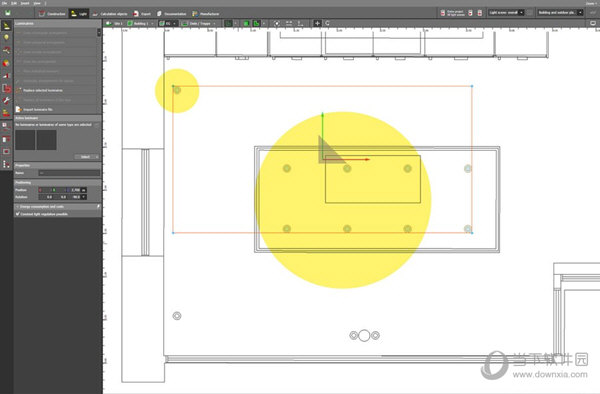The height and width of the screenshot is (394, 600).
Task: Click the pin icon in Energy consumption header
Action: tap(98, 207)
